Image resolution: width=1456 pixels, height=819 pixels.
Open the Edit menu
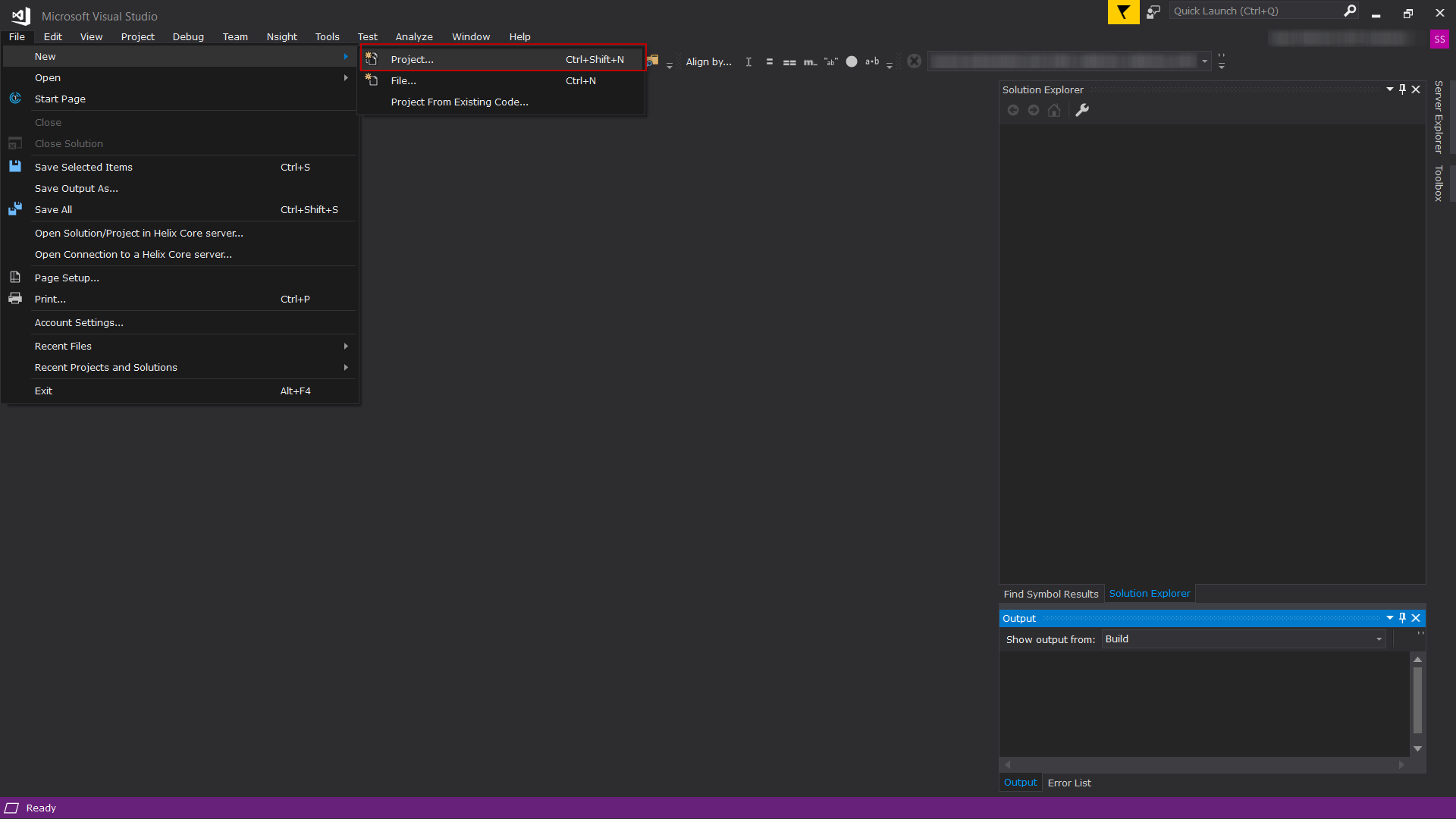(x=52, y=36)
